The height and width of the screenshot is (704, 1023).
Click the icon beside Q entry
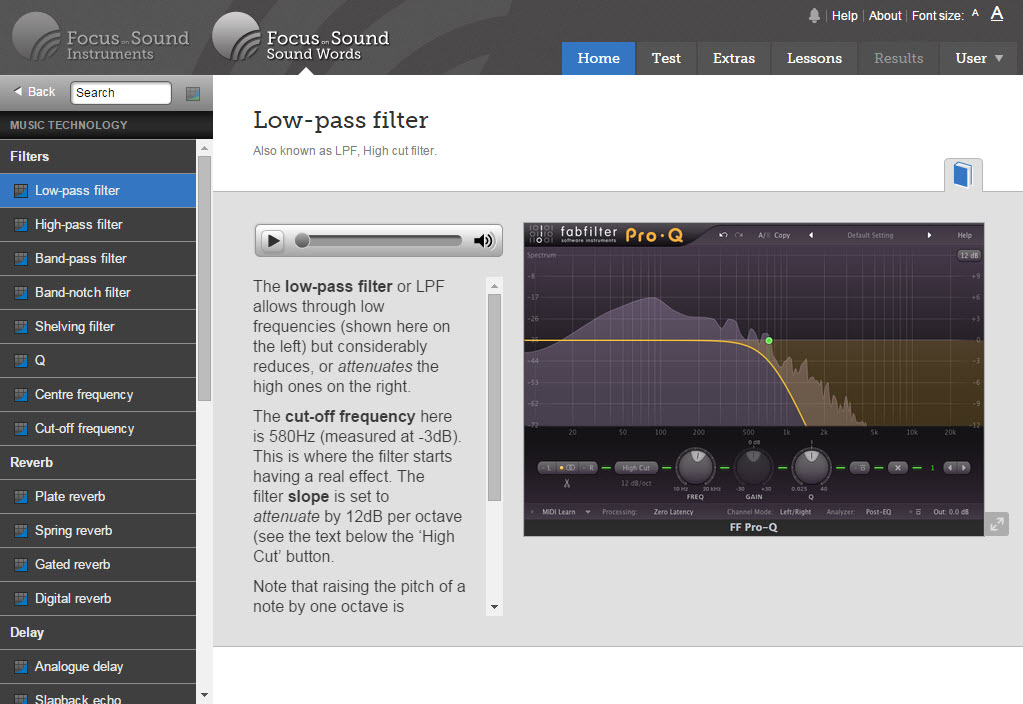point(21,360)
